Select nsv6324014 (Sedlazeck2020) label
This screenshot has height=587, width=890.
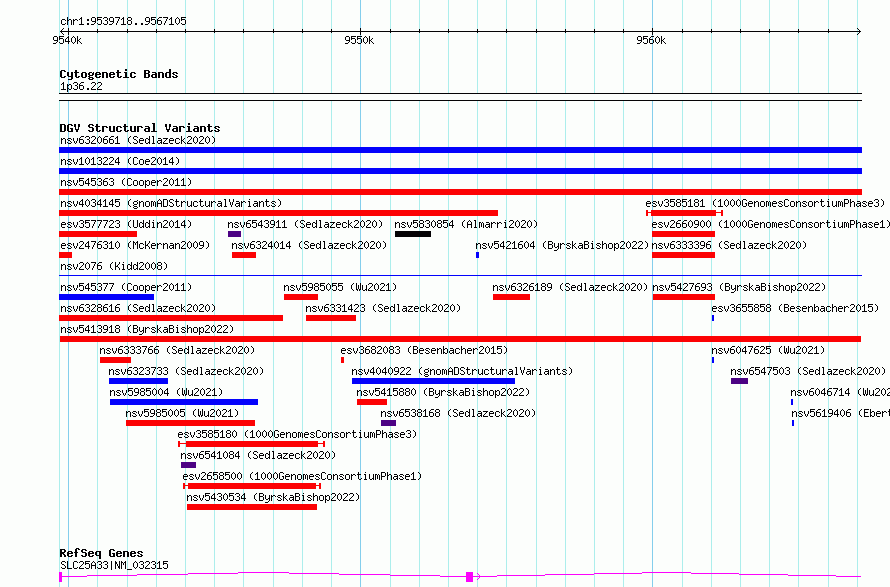309,245
